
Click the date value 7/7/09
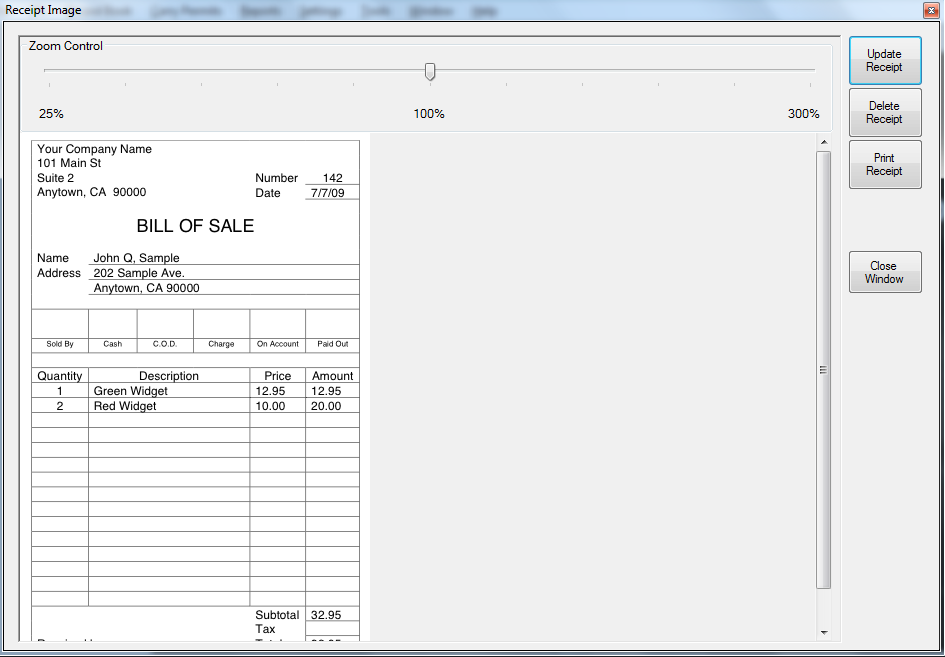[x=328, y=193]
